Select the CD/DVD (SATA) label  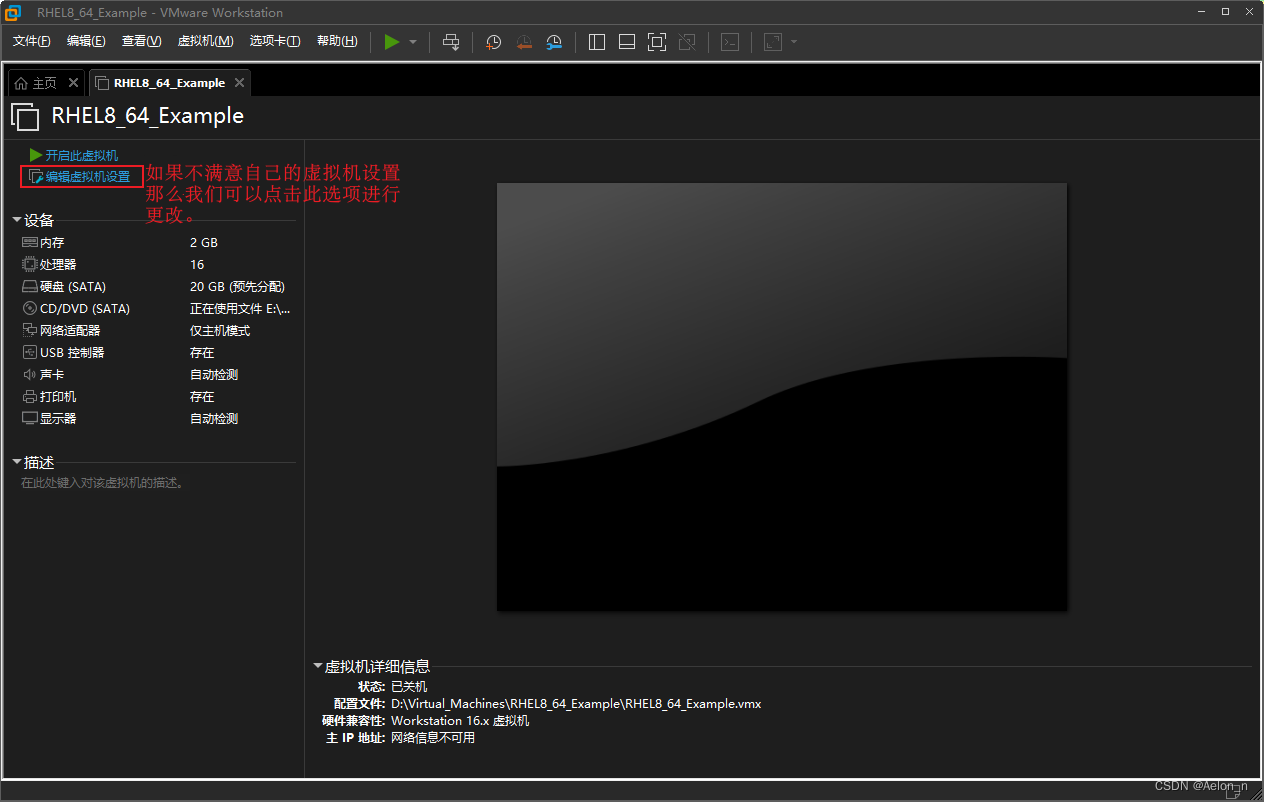point(85,308)
